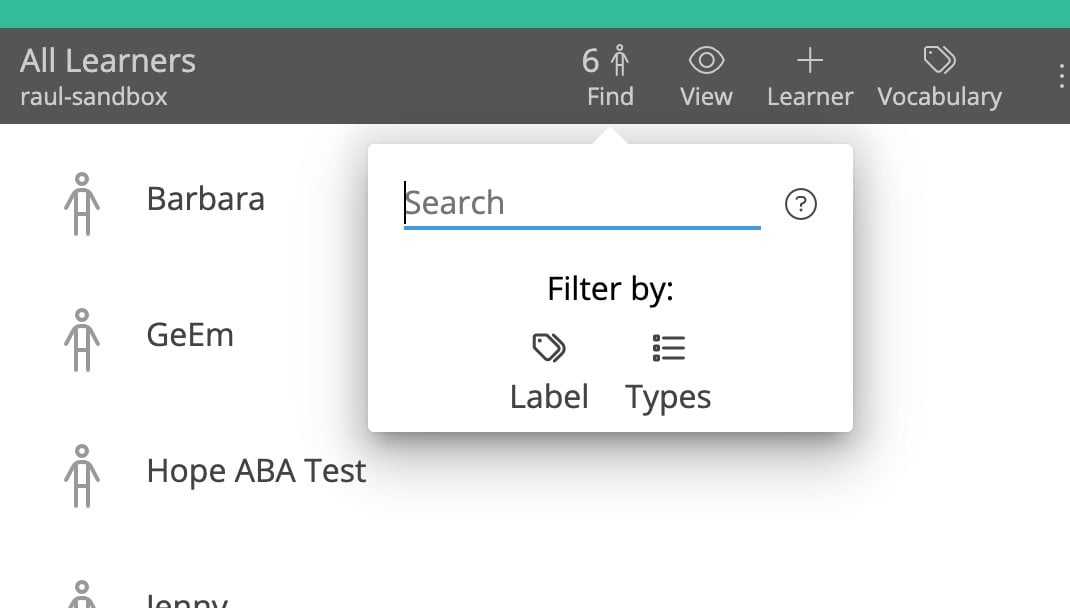Viewport: 1070px width, 608px height.
Task: Open the View eye menu
Action: point(706,62)
